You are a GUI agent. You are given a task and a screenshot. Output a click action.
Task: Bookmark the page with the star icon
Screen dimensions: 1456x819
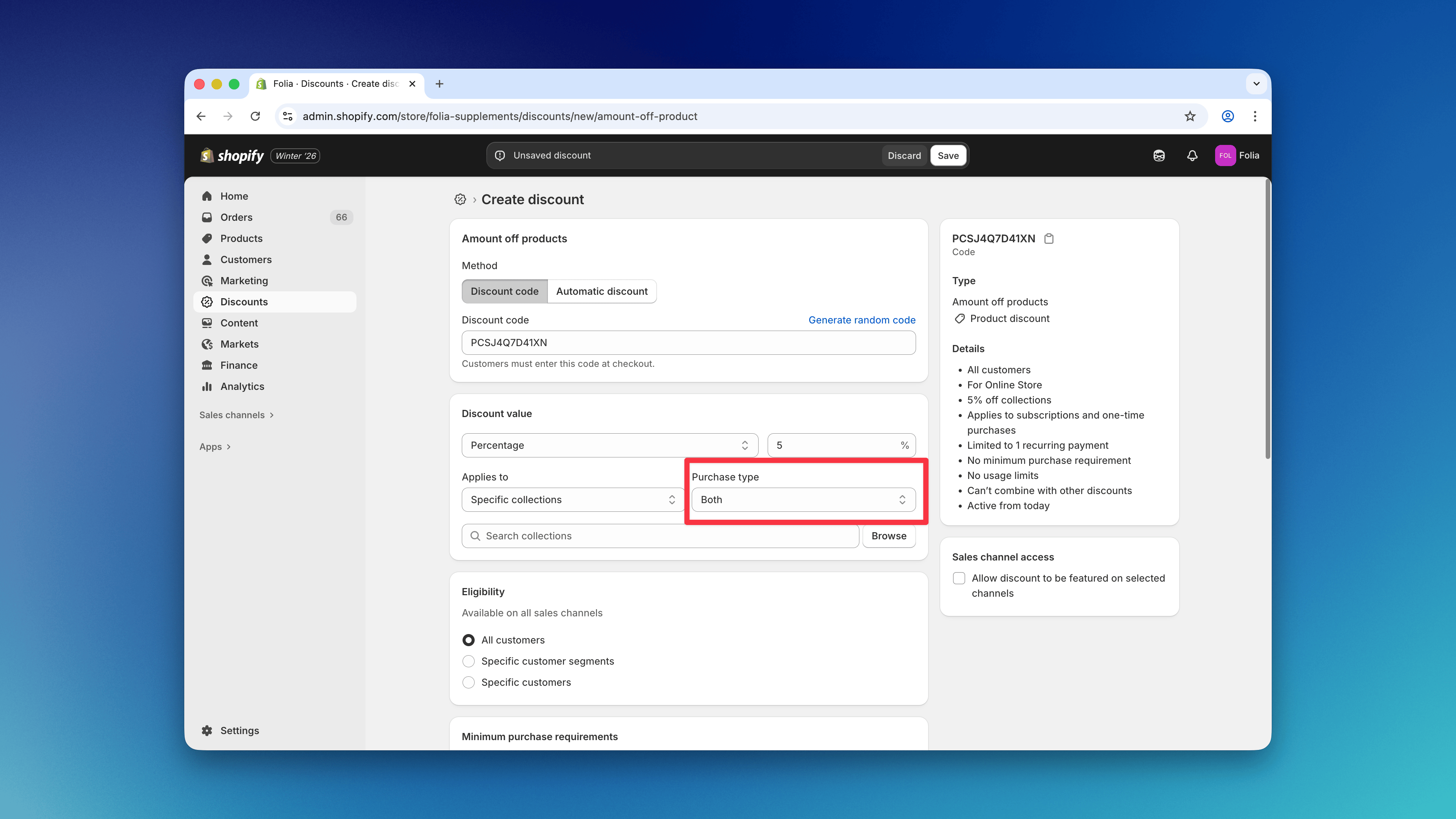coord(1190,116)
